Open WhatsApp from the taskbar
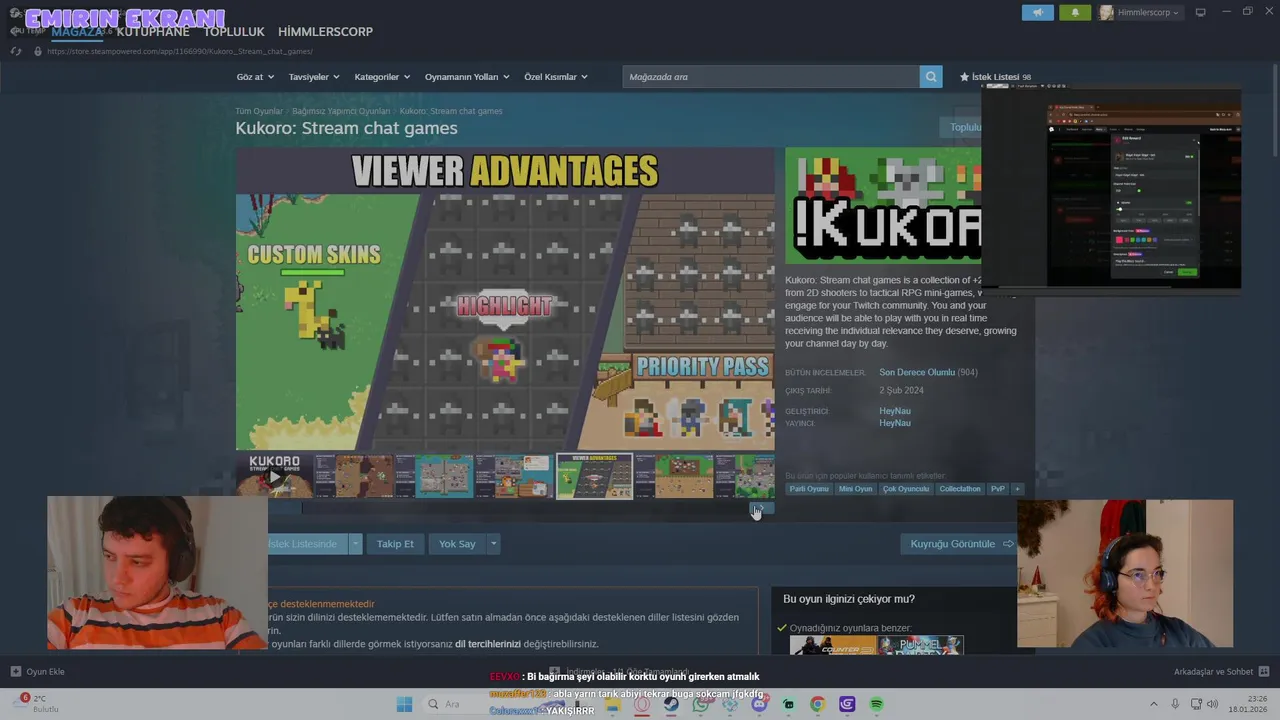The width and height of the screenshot is (1280, 720). 701,704
